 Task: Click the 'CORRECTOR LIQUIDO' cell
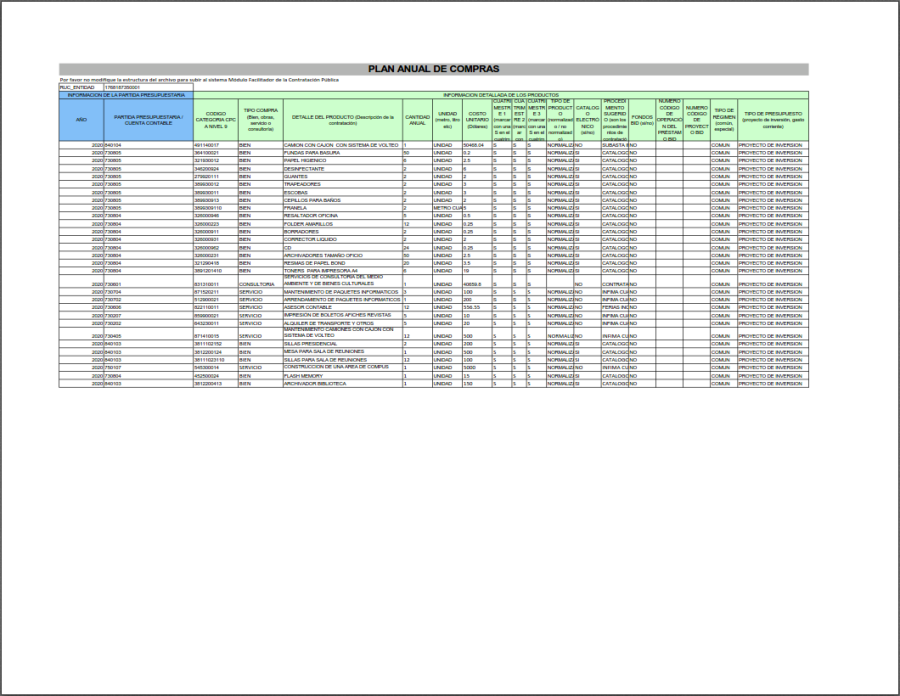(343, 239)
